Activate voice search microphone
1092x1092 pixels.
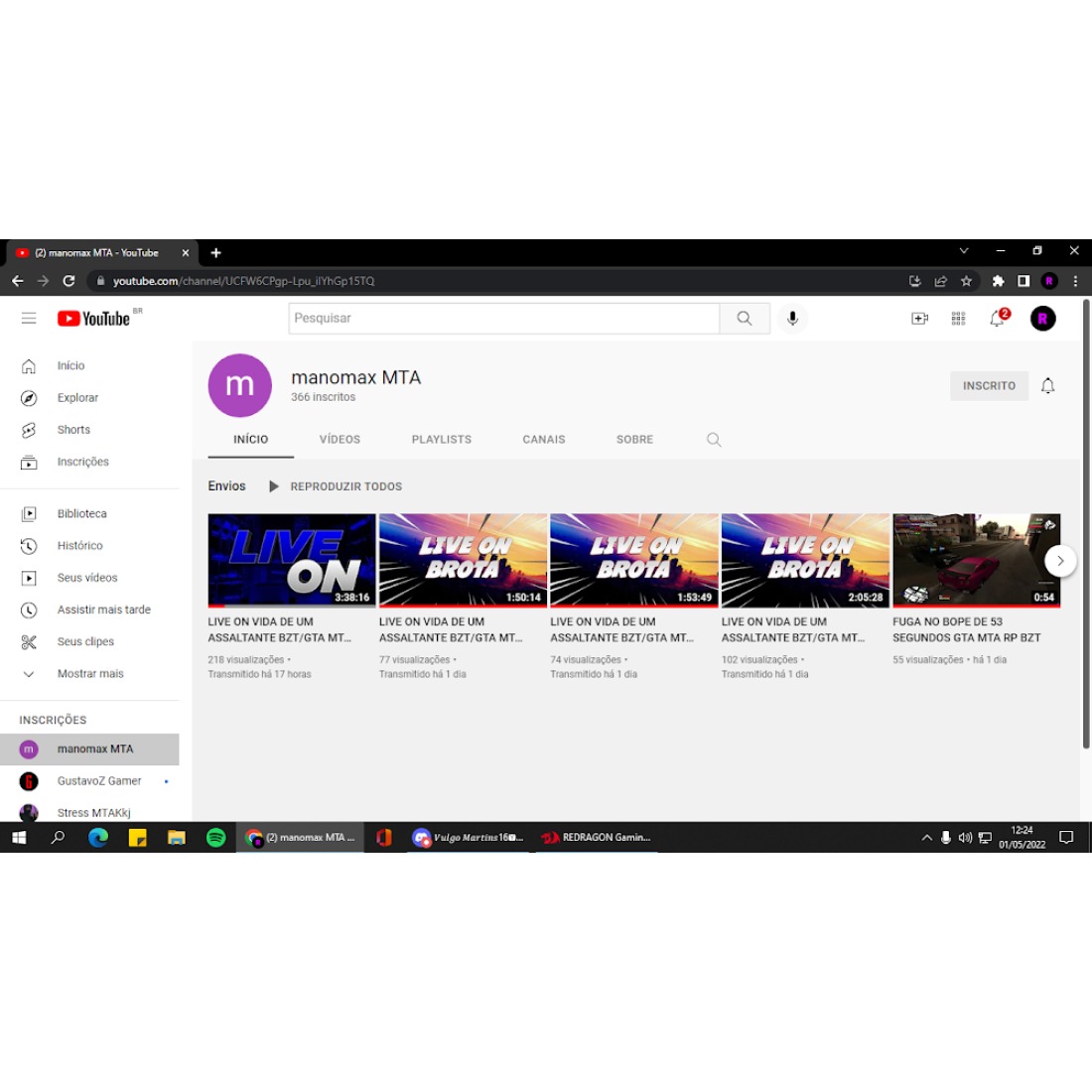(792, 319)
